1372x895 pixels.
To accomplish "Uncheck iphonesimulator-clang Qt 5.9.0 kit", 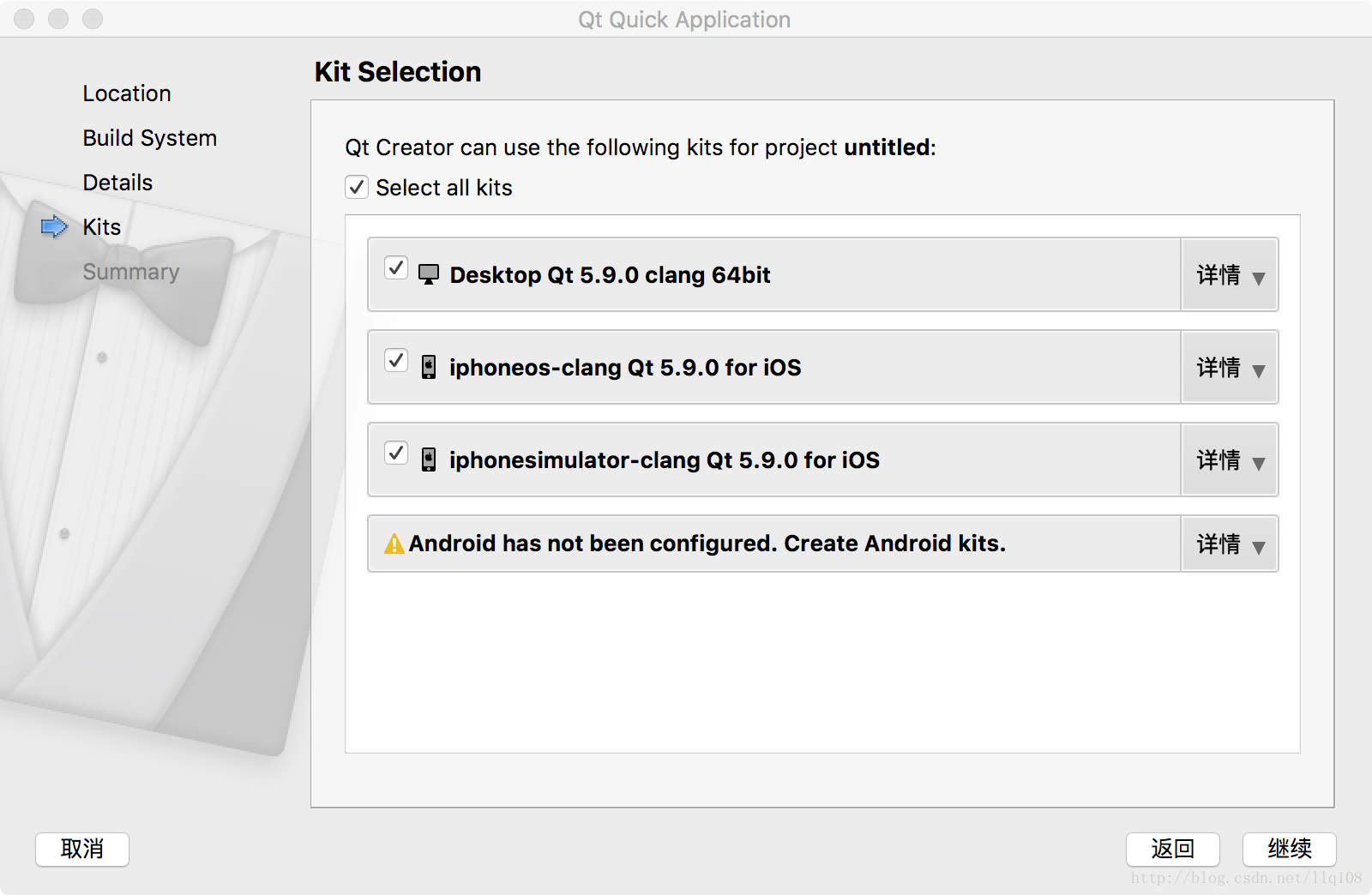I will pos(396,453).
